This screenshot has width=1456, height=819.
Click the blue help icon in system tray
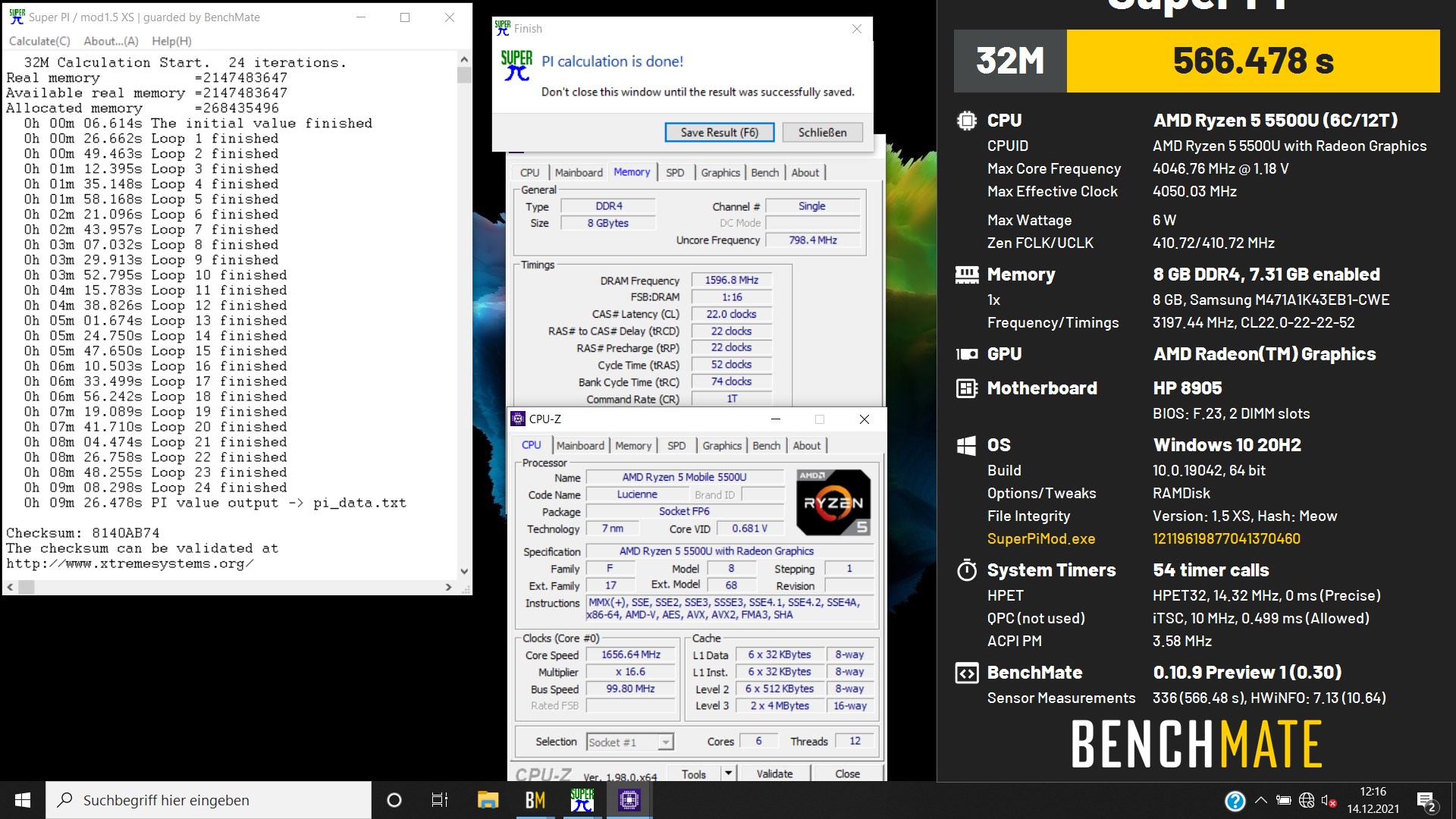coord(1235,801)
